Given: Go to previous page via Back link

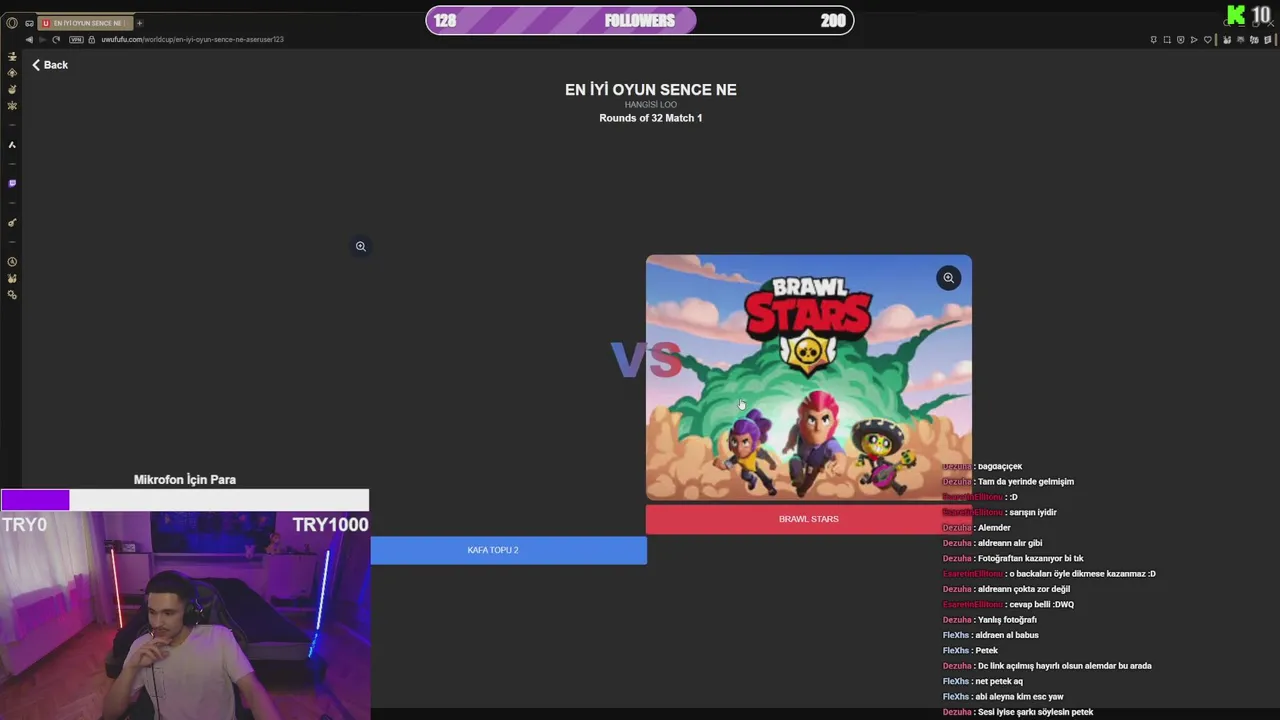Looking at the screenshot, I should click(50, 65).
